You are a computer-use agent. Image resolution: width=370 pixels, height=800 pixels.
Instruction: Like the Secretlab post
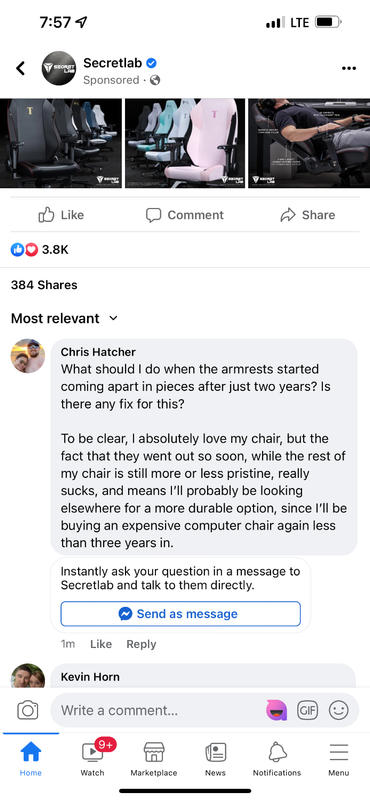coord(61,215)
